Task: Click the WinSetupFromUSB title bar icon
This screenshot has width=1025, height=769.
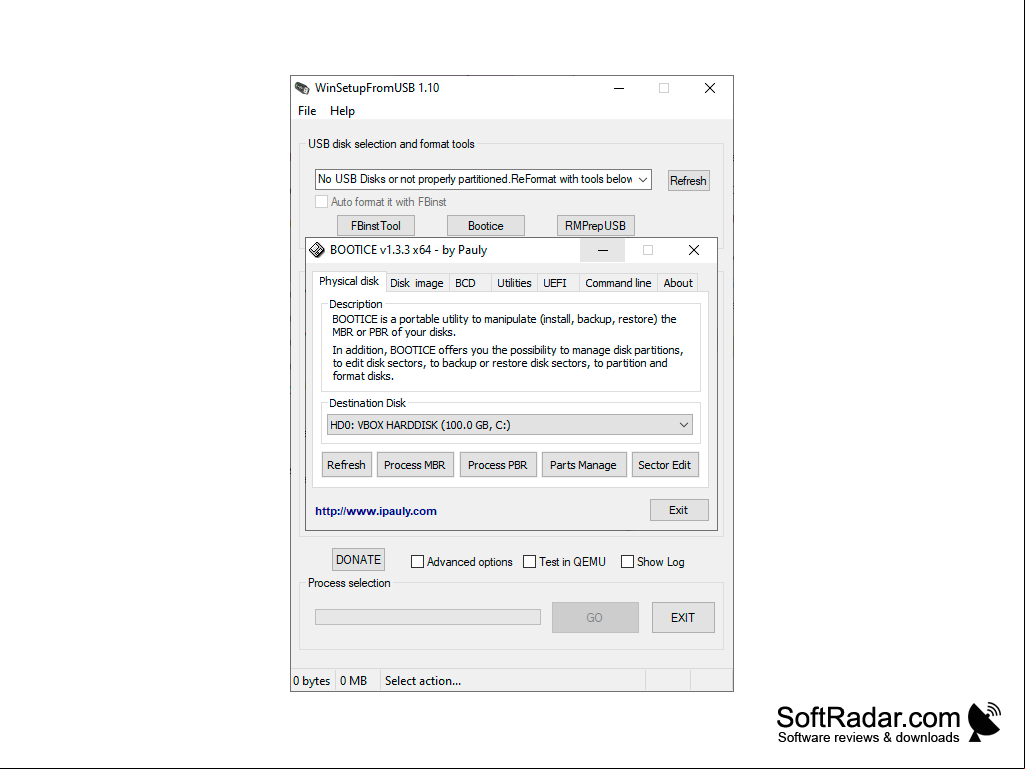Action: (302, 88)
